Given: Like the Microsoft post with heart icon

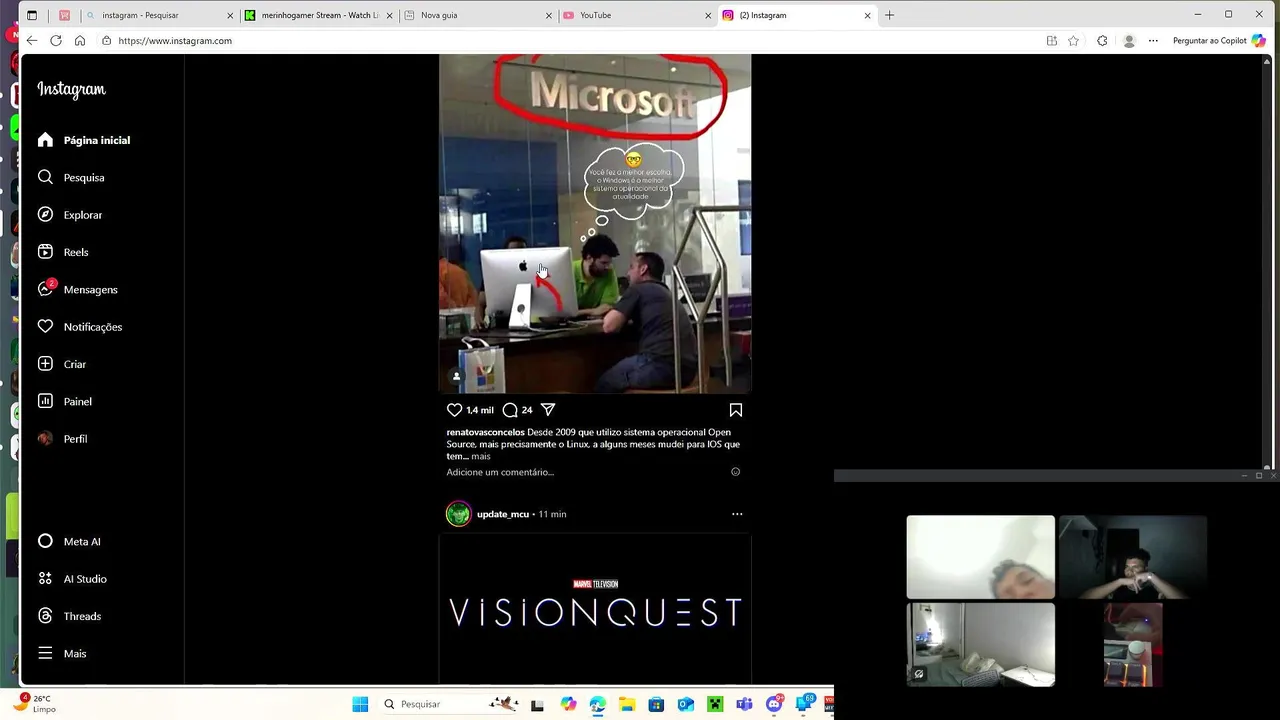Looking at the screenshot, I should [x=454, y=410].
